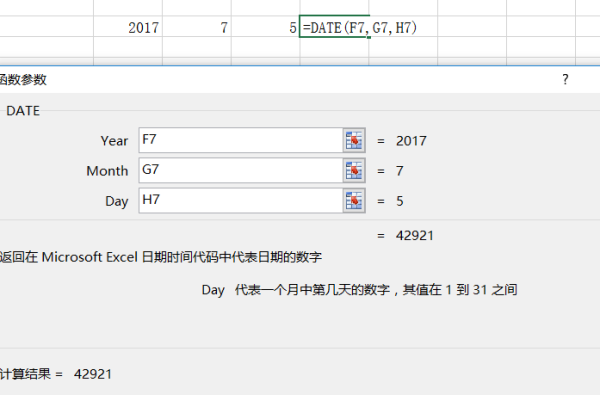The height and width of the screenshot is (395, 600).
Task: Click the DATE function name heading
Action: pyautogui.click(x=23, y=111)
